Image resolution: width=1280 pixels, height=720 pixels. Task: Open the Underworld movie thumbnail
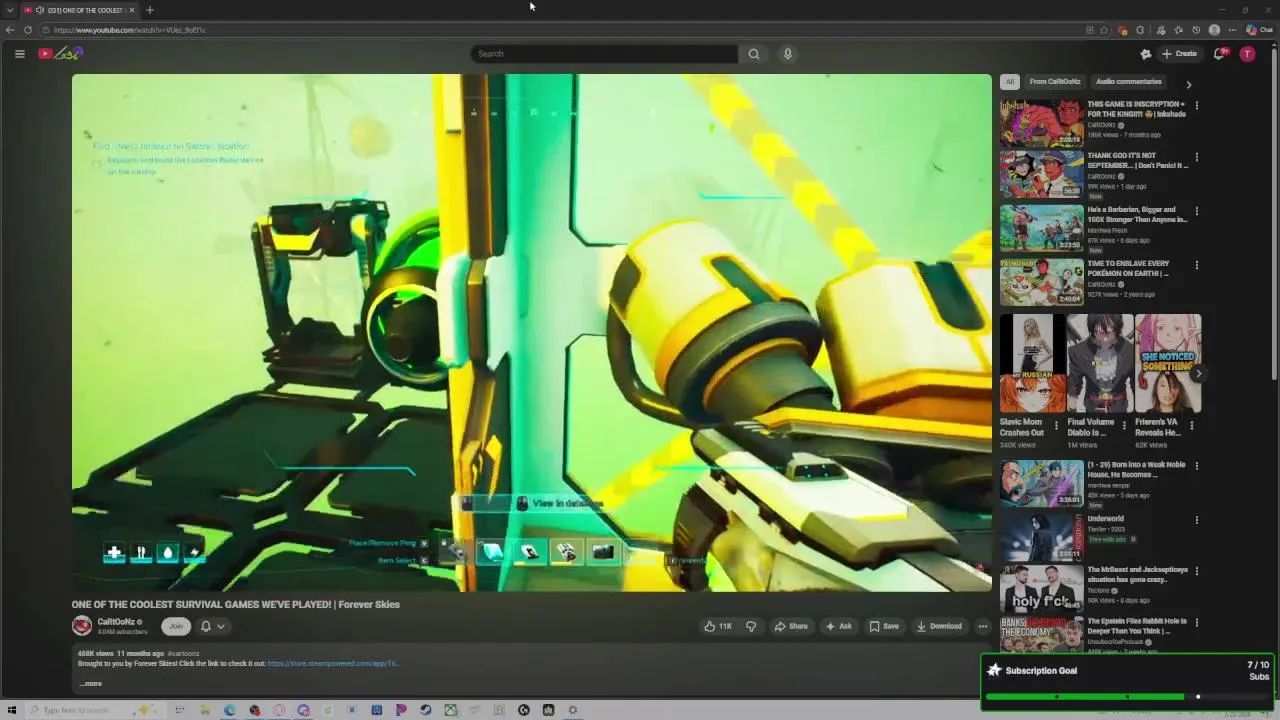point(1041,538)
